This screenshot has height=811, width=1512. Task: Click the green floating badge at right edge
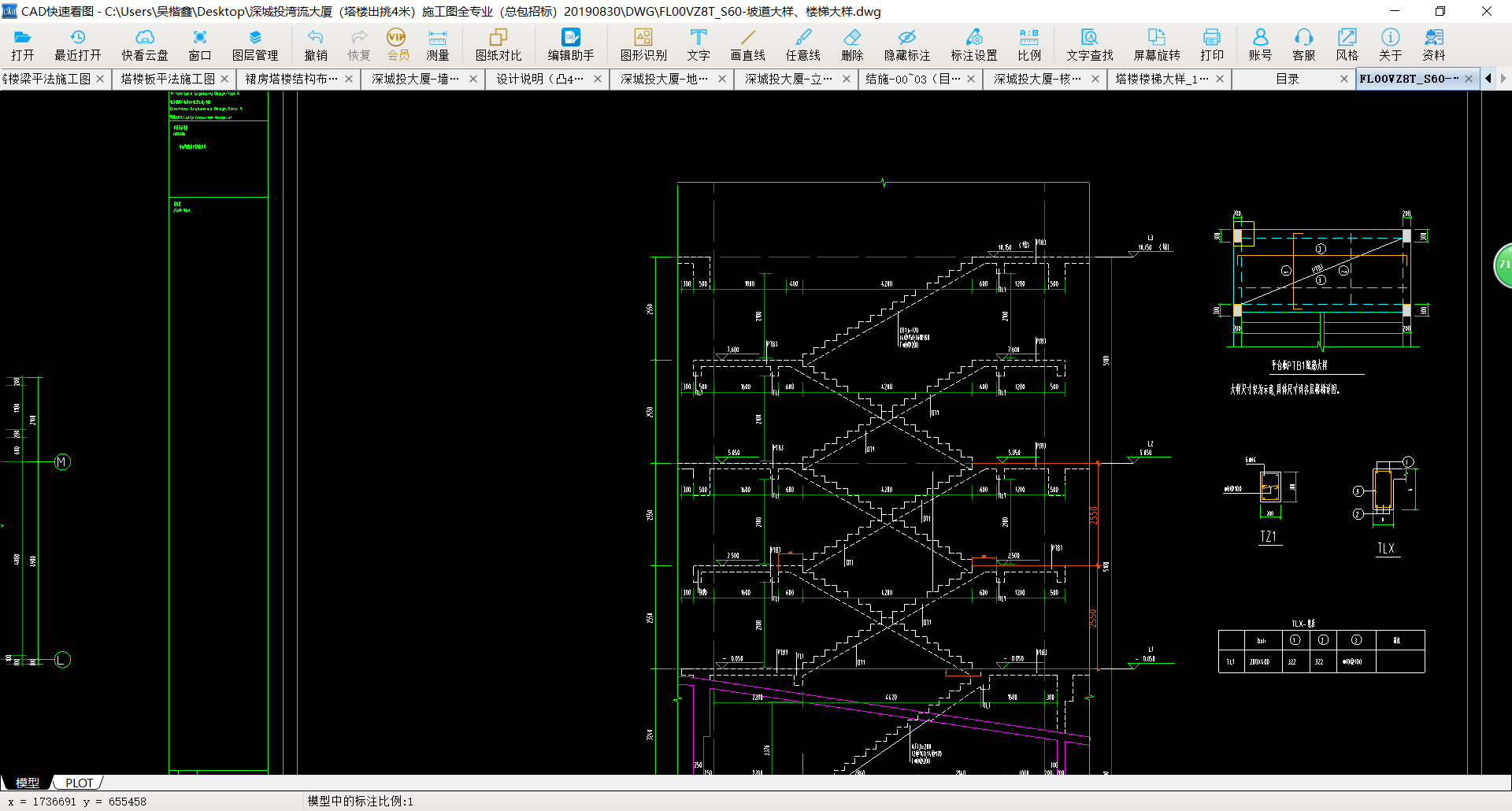point(1503,265)
